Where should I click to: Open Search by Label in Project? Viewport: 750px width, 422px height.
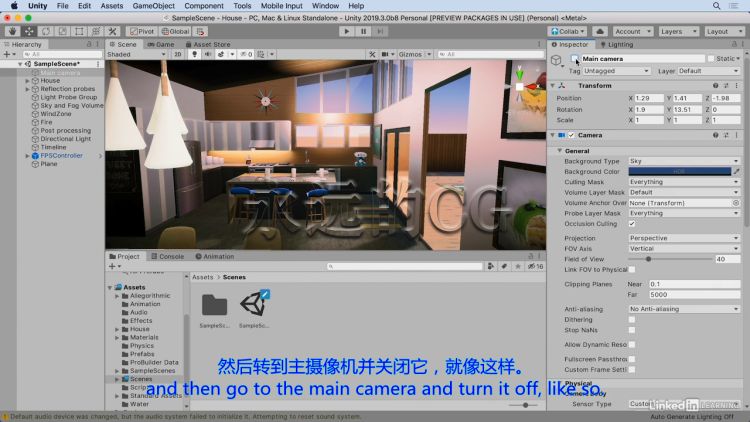pos(504,266)
